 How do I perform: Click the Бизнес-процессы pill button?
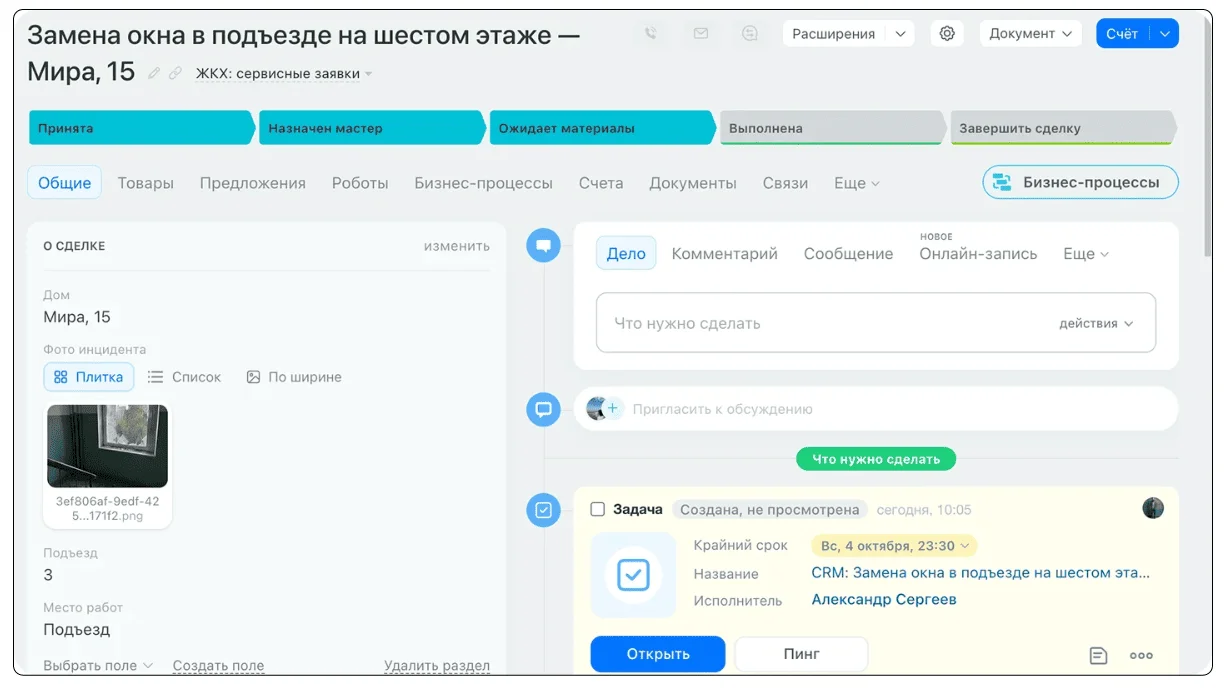1081,182
